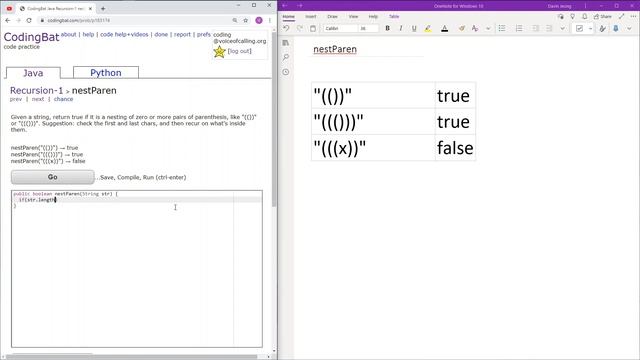The image size is (640, 360).
Task: Toggle the To Do tag checkbox
Action: tap(579, 29)
